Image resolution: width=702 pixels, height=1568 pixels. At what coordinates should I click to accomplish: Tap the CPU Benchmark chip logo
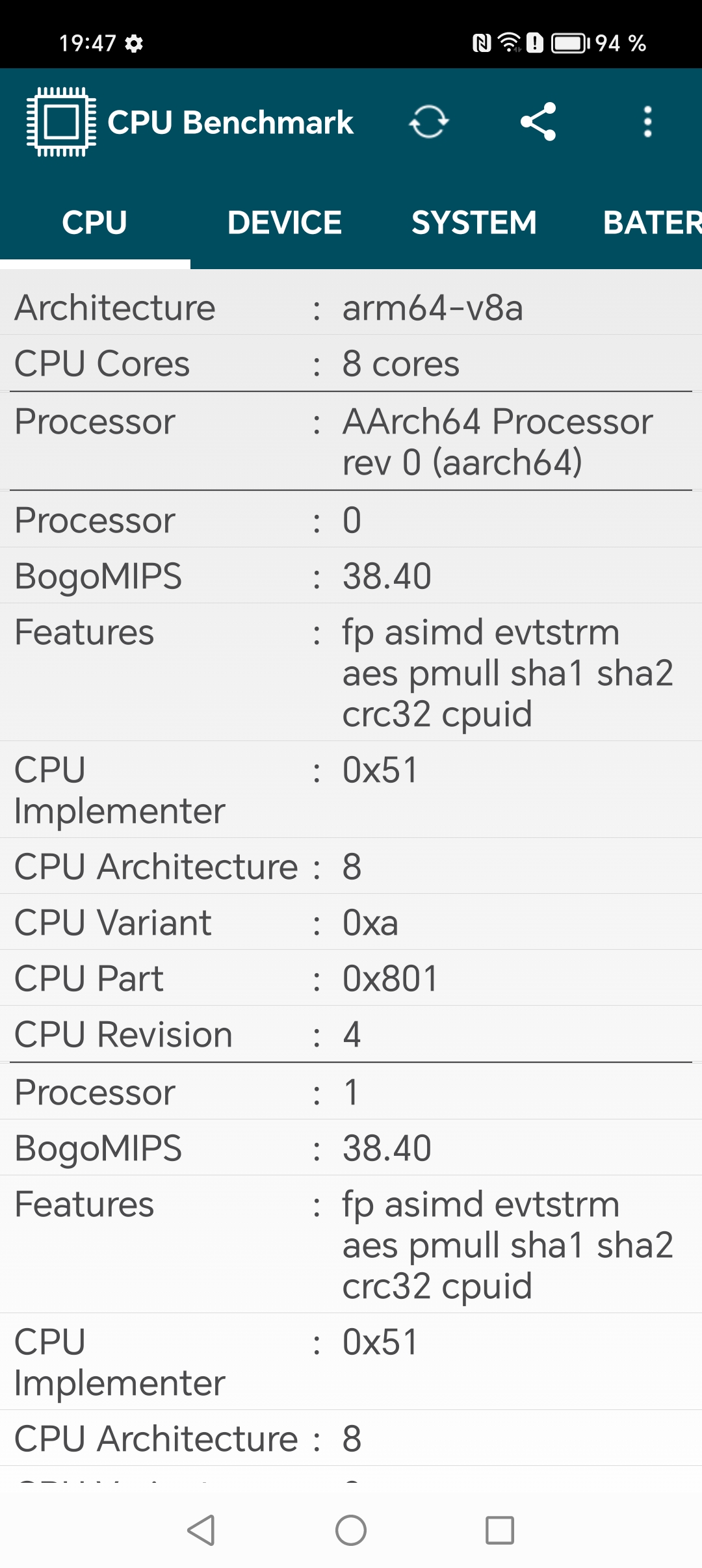[x=61, y=122]
